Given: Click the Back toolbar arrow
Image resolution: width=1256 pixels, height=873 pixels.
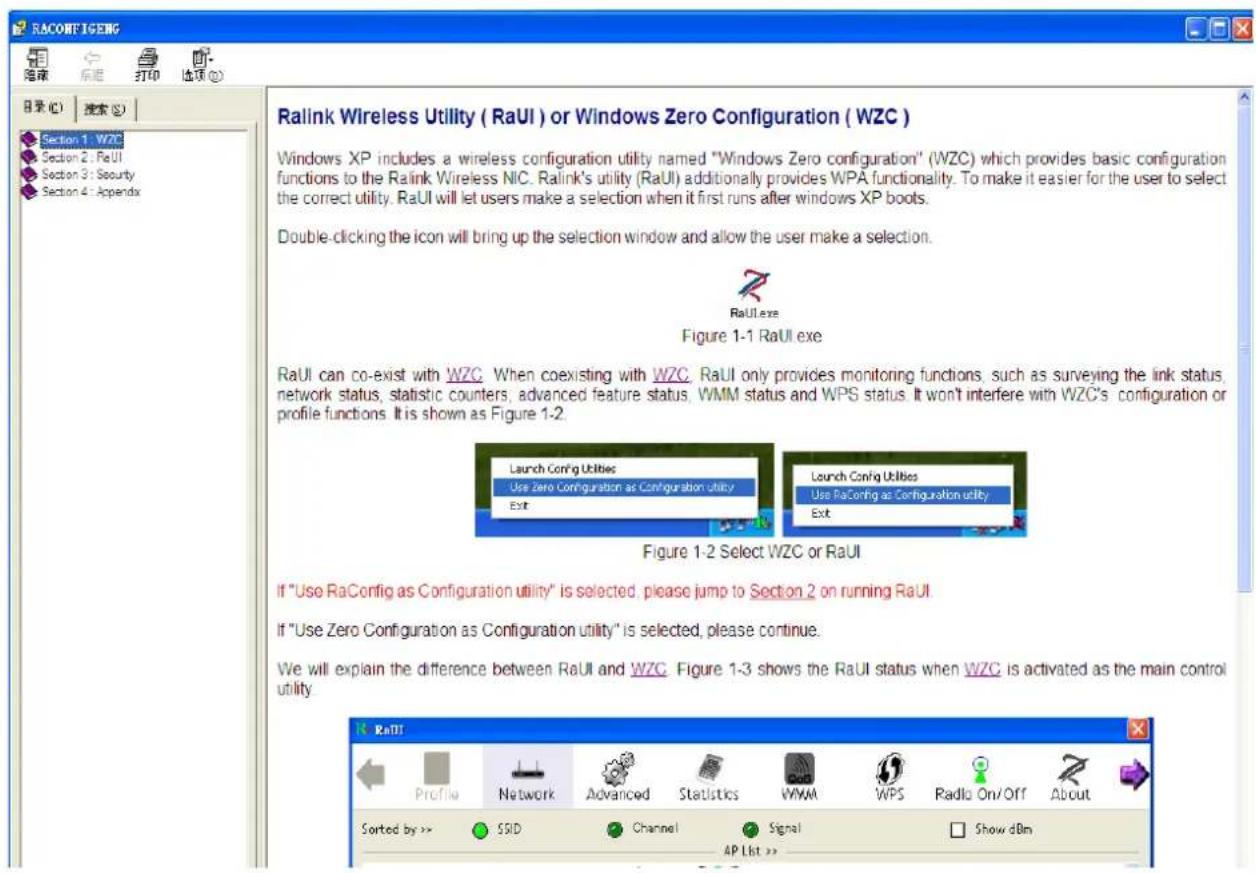Looking at the screenshot, I should pyautogui.click(x=91, y=65).
